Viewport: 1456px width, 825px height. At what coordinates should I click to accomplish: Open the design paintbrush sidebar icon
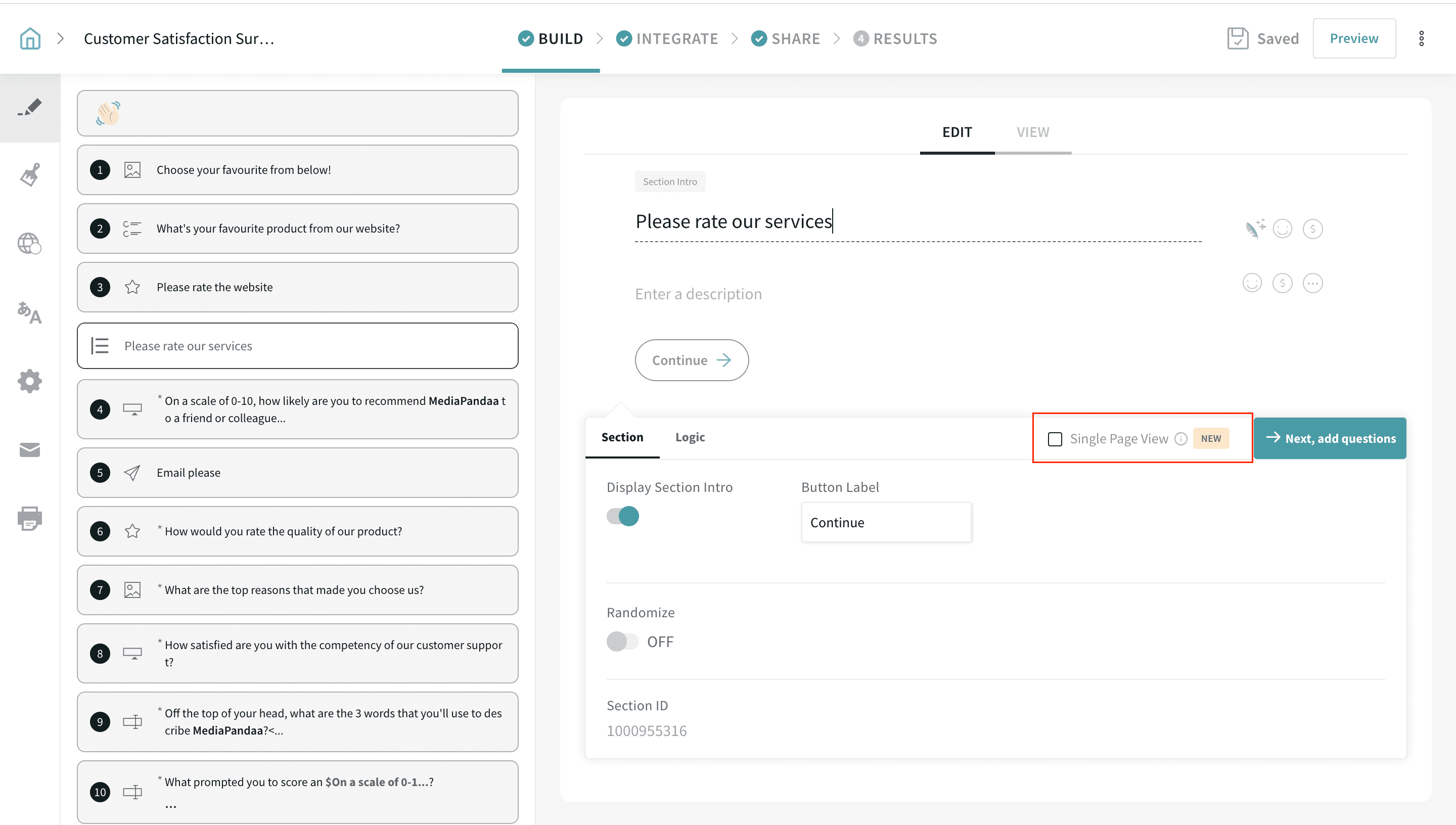pos(30,175)
